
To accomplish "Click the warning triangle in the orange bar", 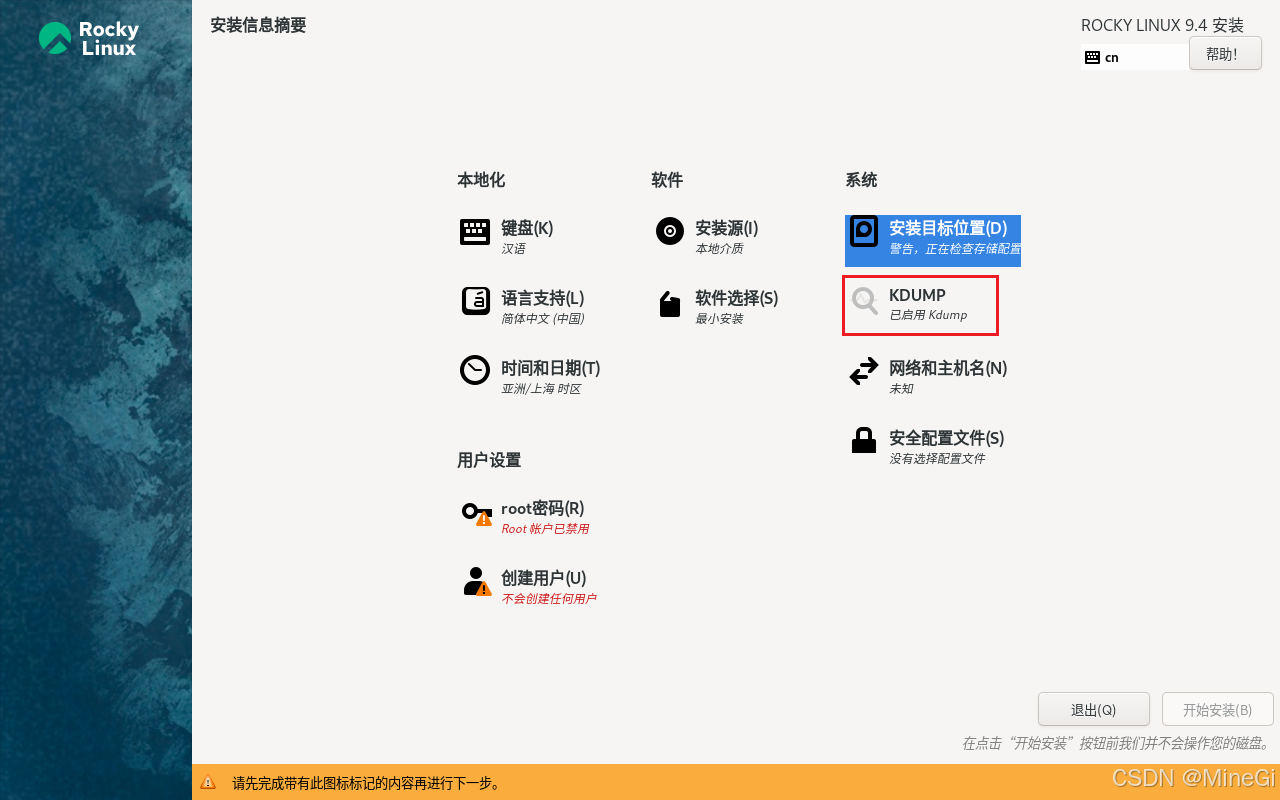I will pos(208,783).
